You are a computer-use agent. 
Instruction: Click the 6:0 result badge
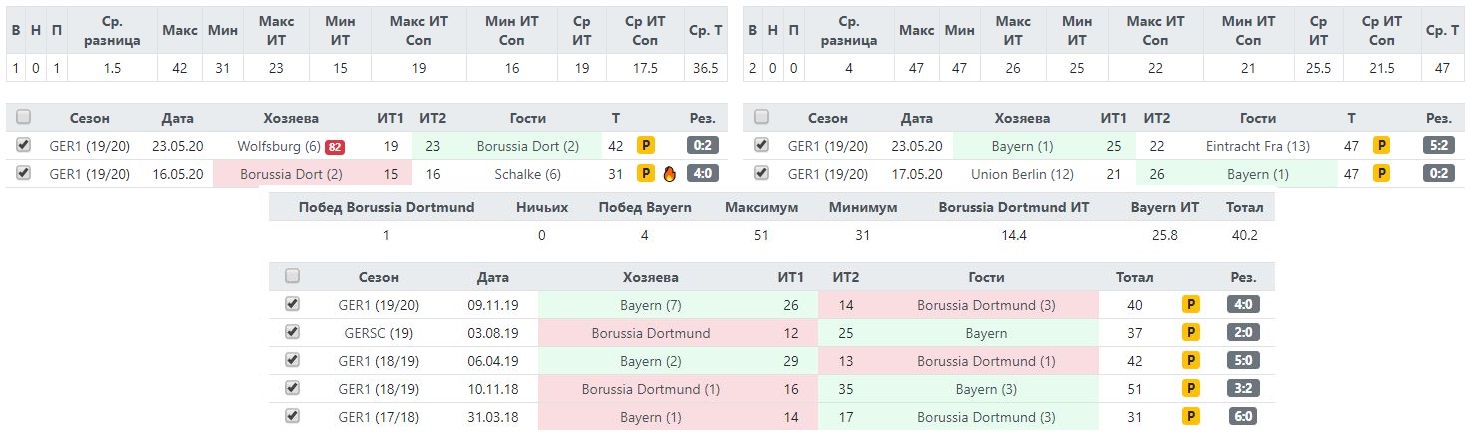pos(1242,417)
